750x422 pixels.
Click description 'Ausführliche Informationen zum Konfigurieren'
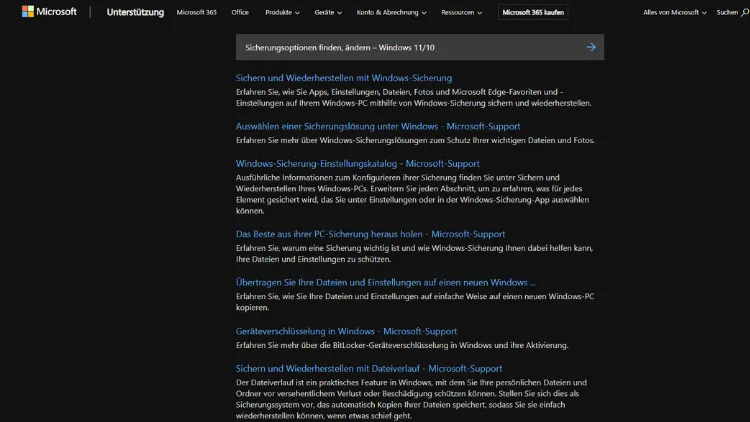coord(412,194)
